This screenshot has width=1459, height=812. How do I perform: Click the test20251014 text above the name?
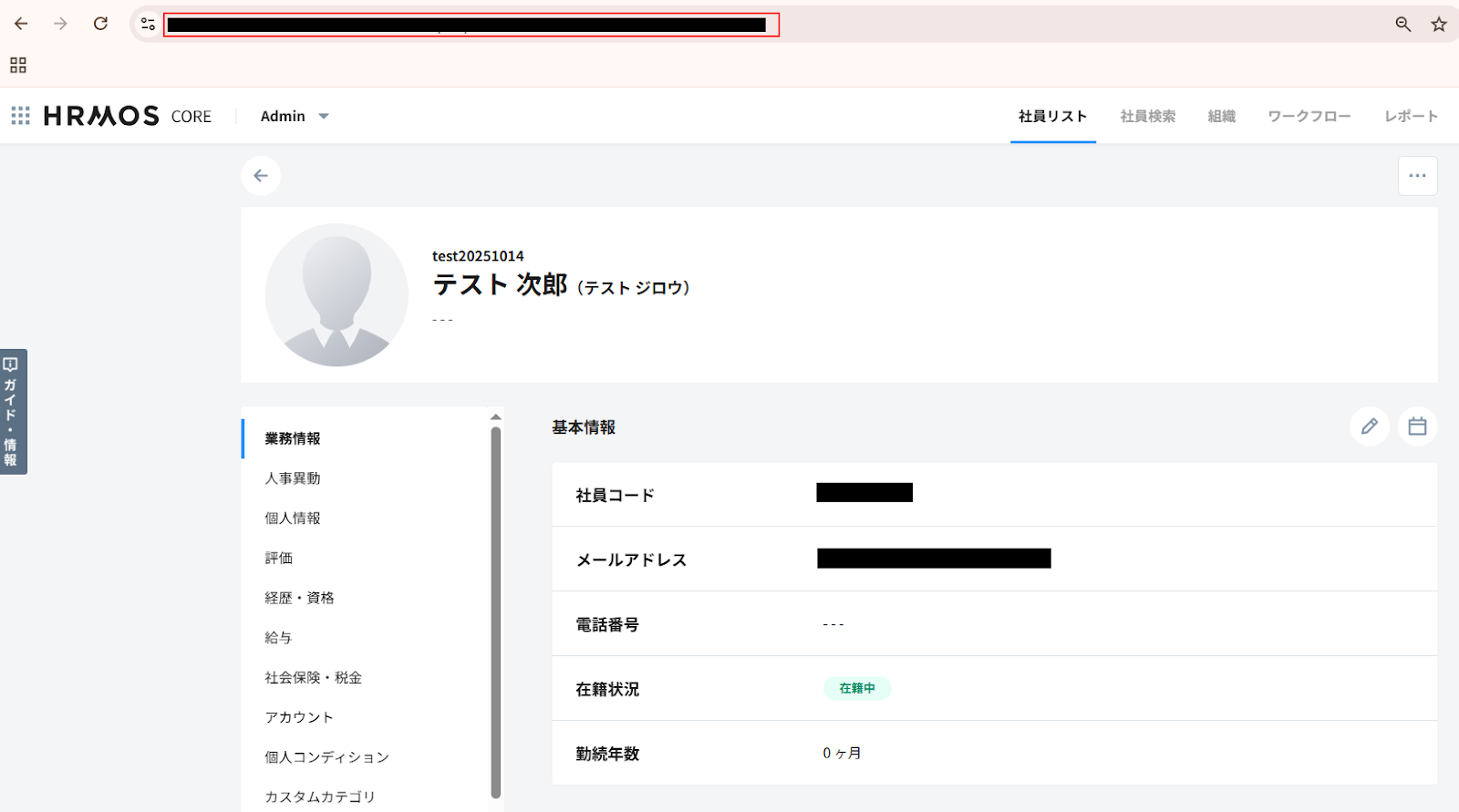[x=478, y=256]
